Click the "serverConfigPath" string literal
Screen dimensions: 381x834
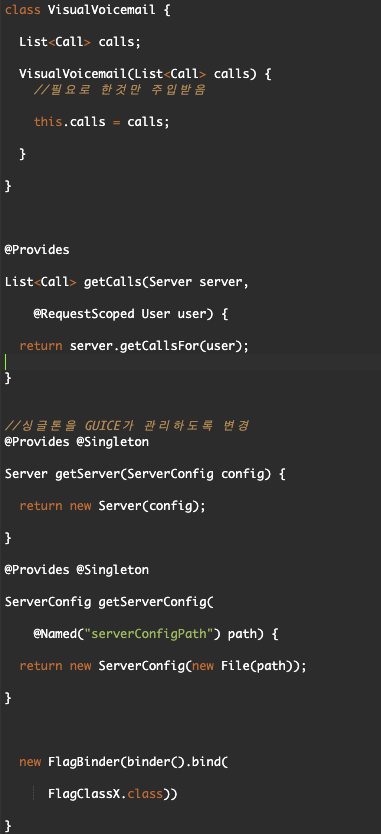click(x=156, y=634)
